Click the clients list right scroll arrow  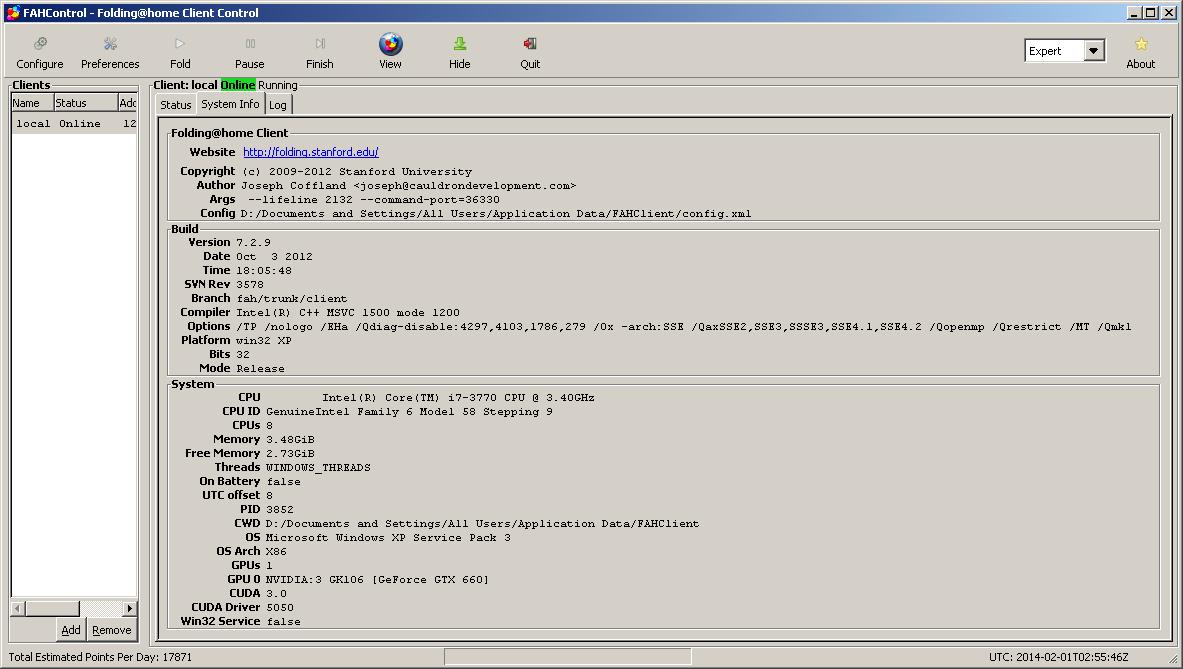tap(130, 608)
